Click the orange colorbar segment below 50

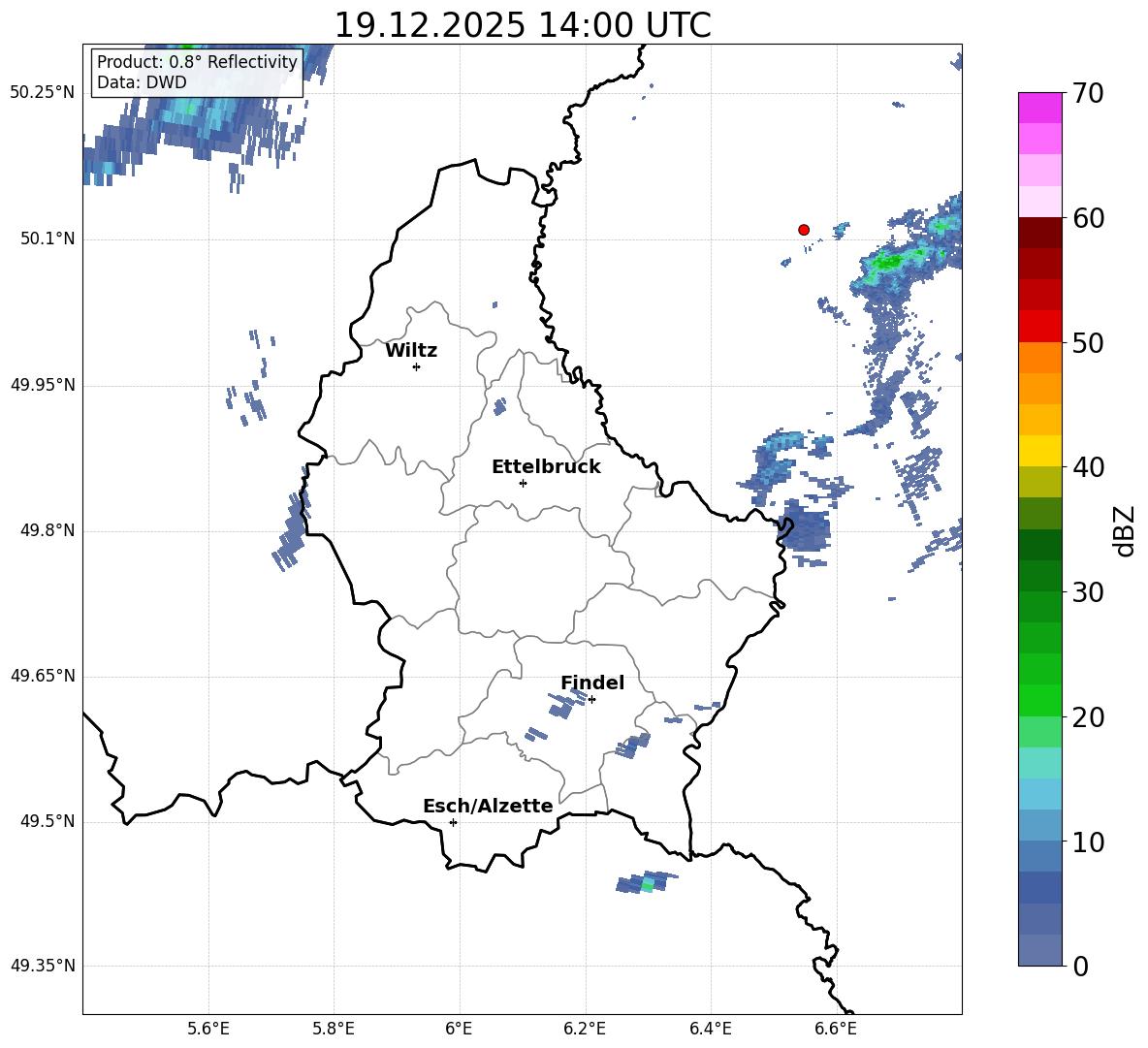coord(1040,357)
